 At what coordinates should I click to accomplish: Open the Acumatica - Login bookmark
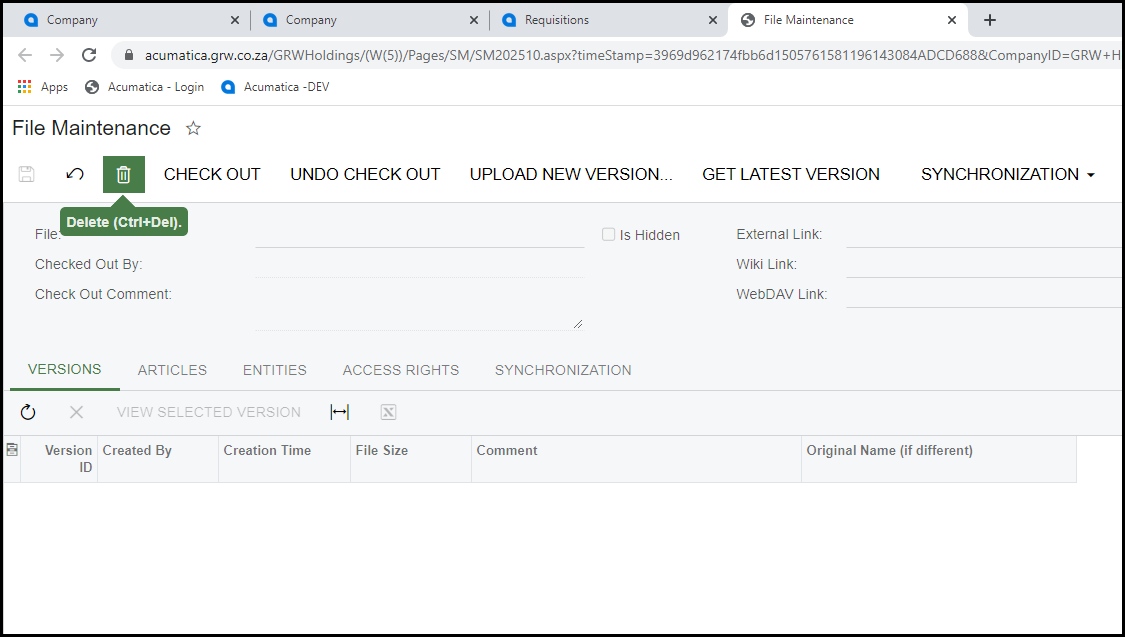[x=144, y=87]
